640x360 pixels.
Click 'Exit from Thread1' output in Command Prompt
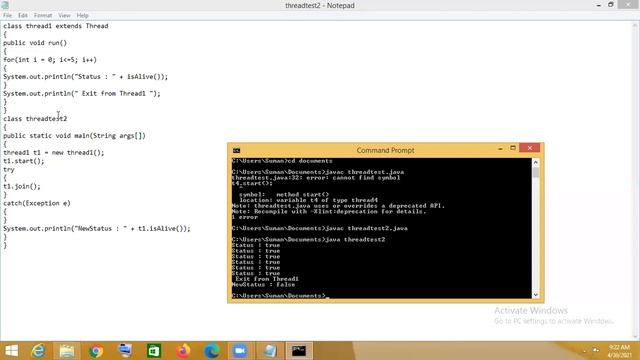coord(267,279)
